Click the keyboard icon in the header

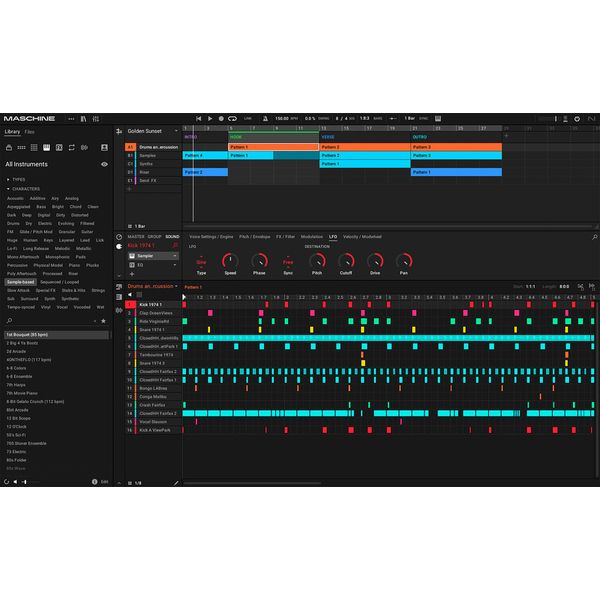pos(438,119)
